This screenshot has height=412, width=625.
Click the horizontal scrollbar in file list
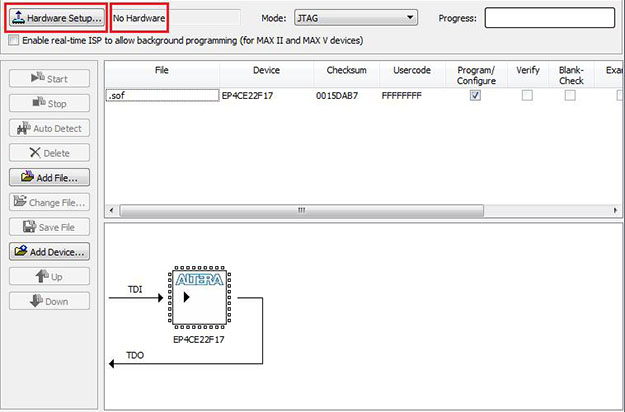[302, 211]
